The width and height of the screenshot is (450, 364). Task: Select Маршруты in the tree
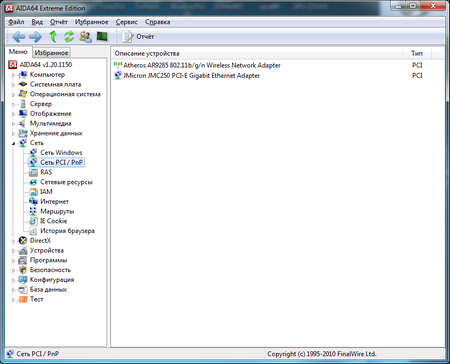(x=57, y=211)
